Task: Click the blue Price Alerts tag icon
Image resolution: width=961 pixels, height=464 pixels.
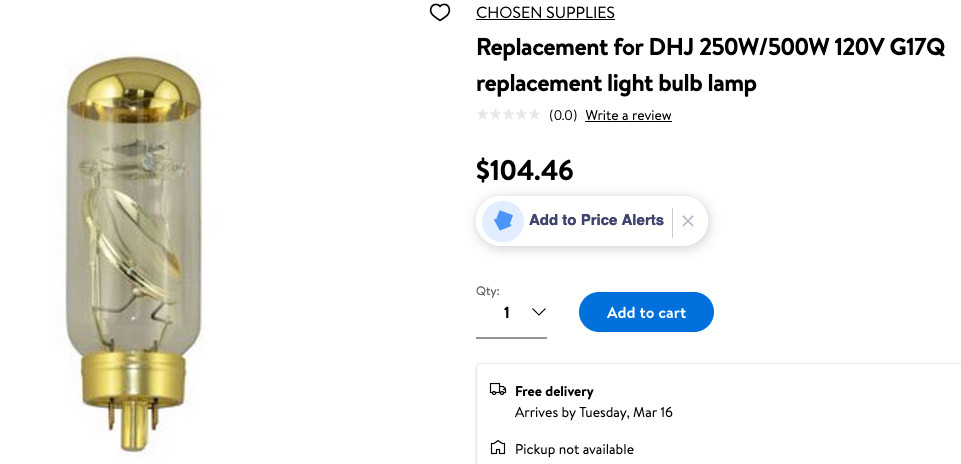Action: [502, 221]
